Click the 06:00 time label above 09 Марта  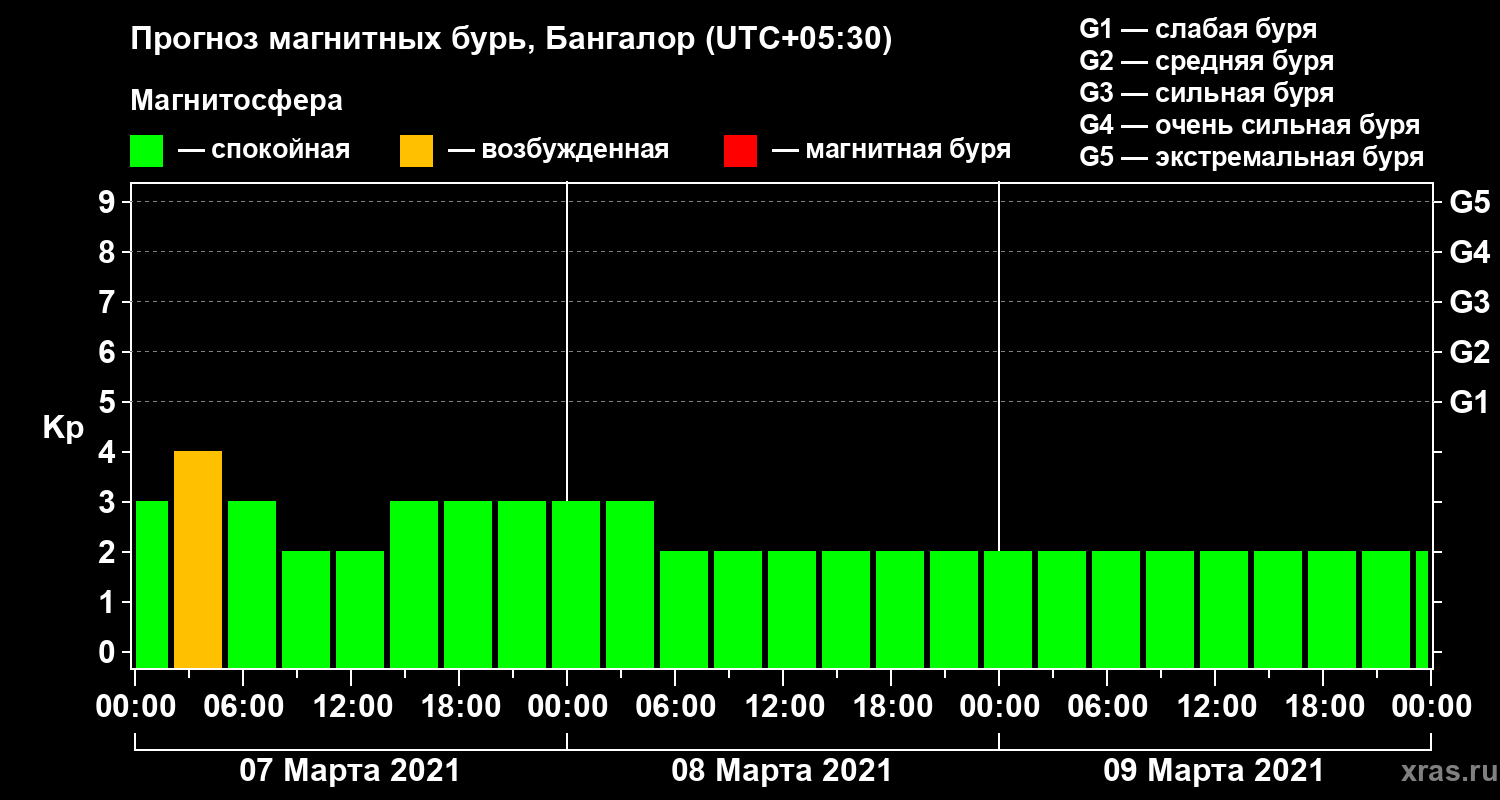point(1108,707)
